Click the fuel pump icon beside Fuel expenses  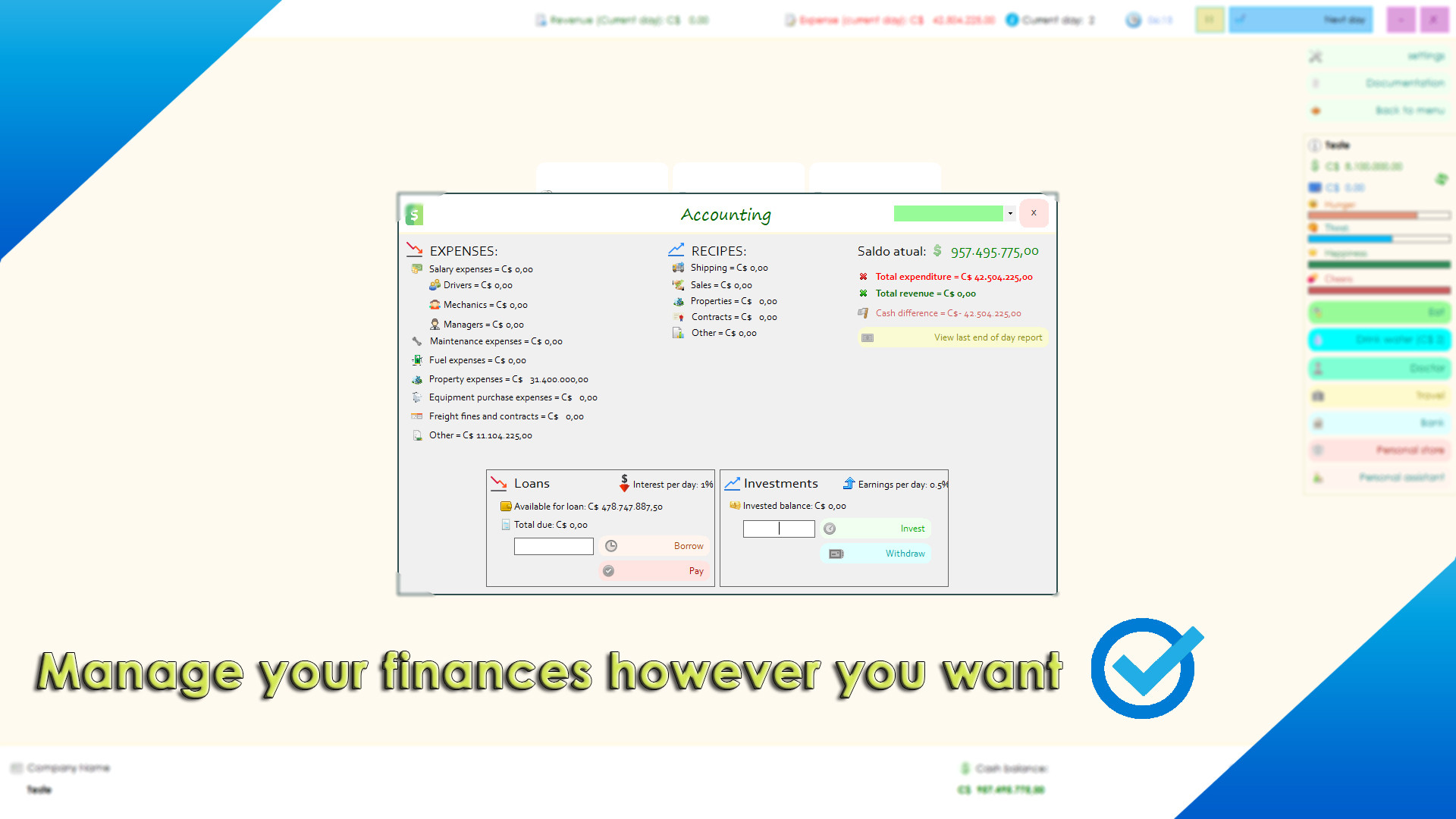(x=417, y=359)
